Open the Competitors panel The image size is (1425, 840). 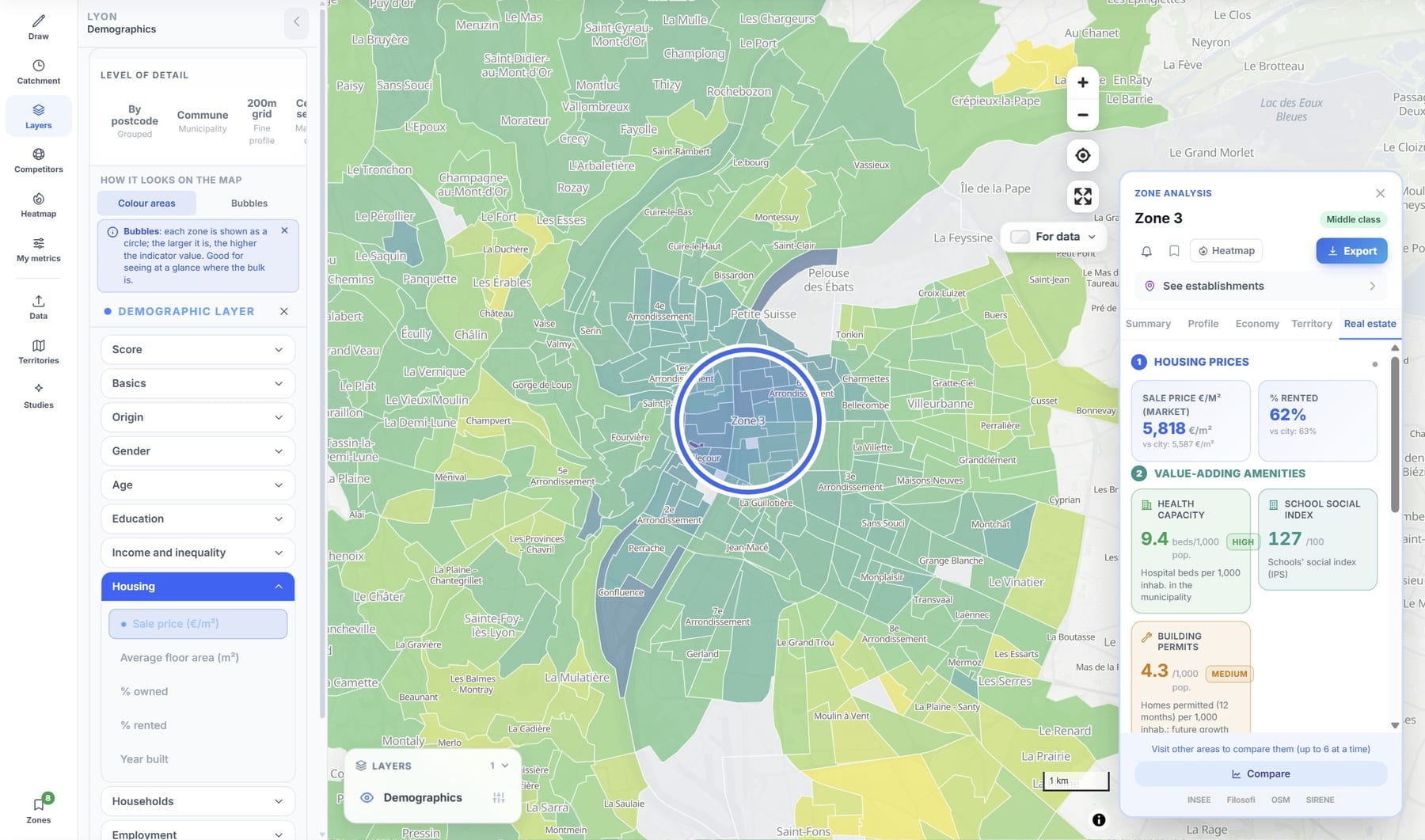coord(38,160)
